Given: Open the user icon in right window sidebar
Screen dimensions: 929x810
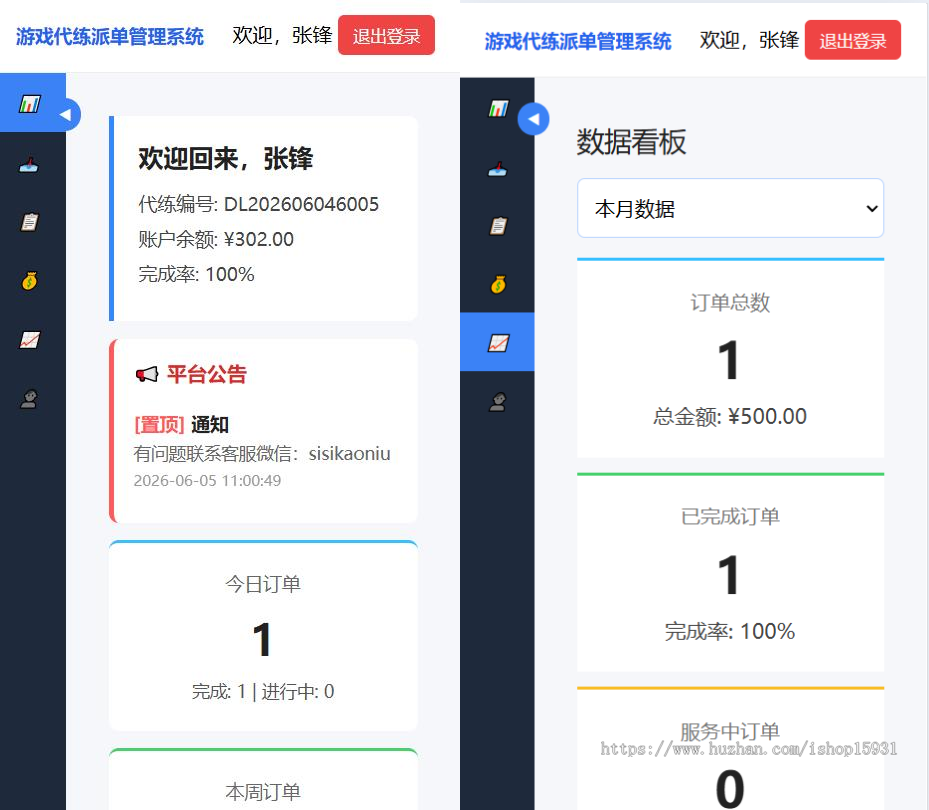Looking at the screenshot, I should (x=498, y=402).
